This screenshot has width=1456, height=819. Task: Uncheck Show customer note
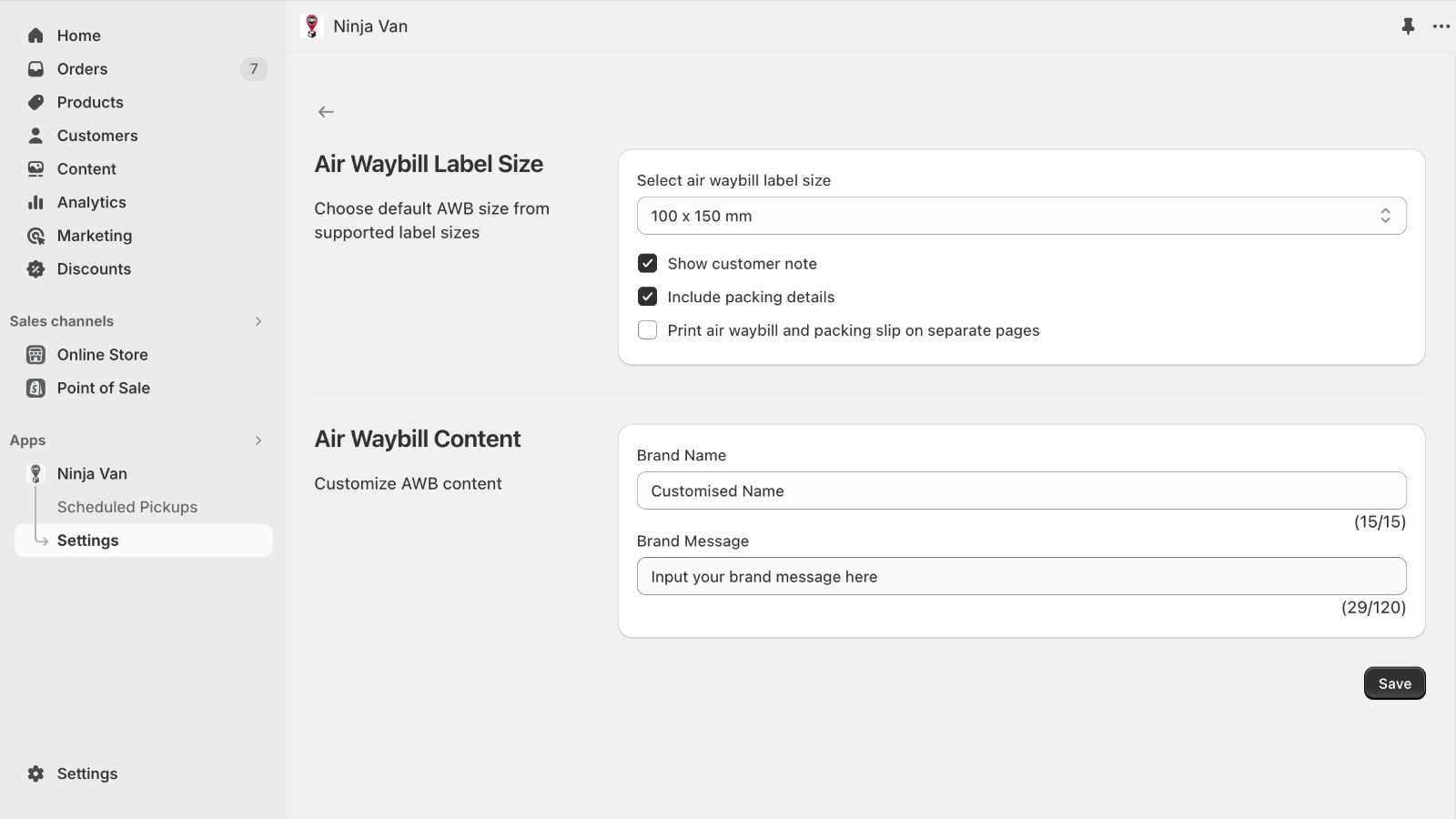coord(647,263)
